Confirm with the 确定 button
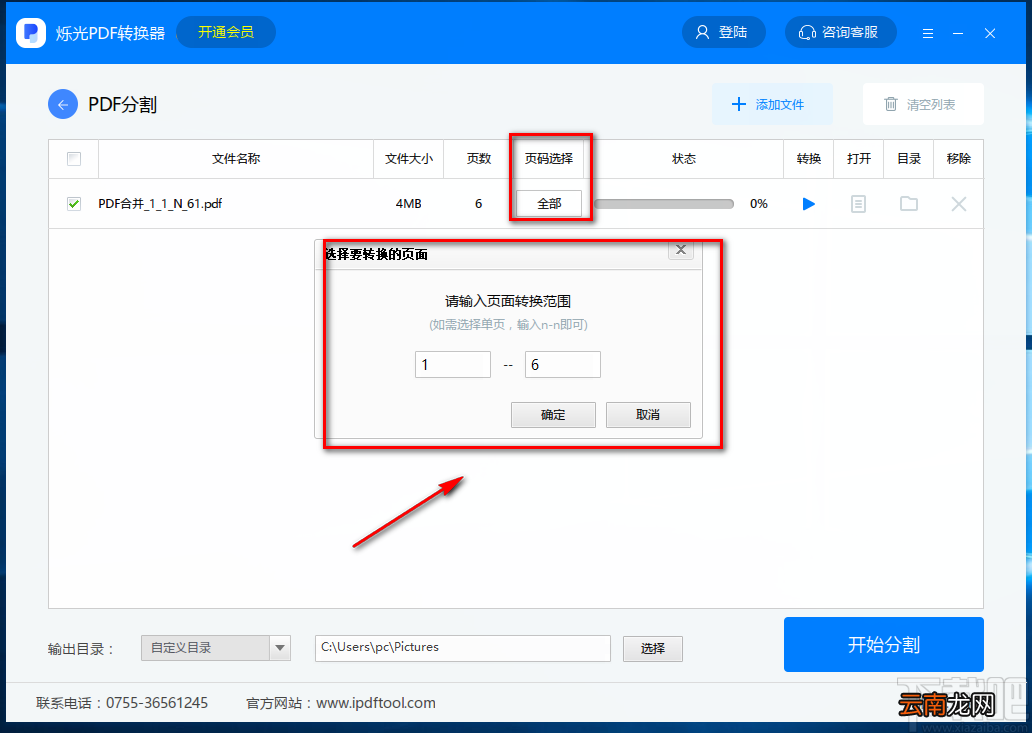Screen dimensions: 1032x733 click(553, 415)
